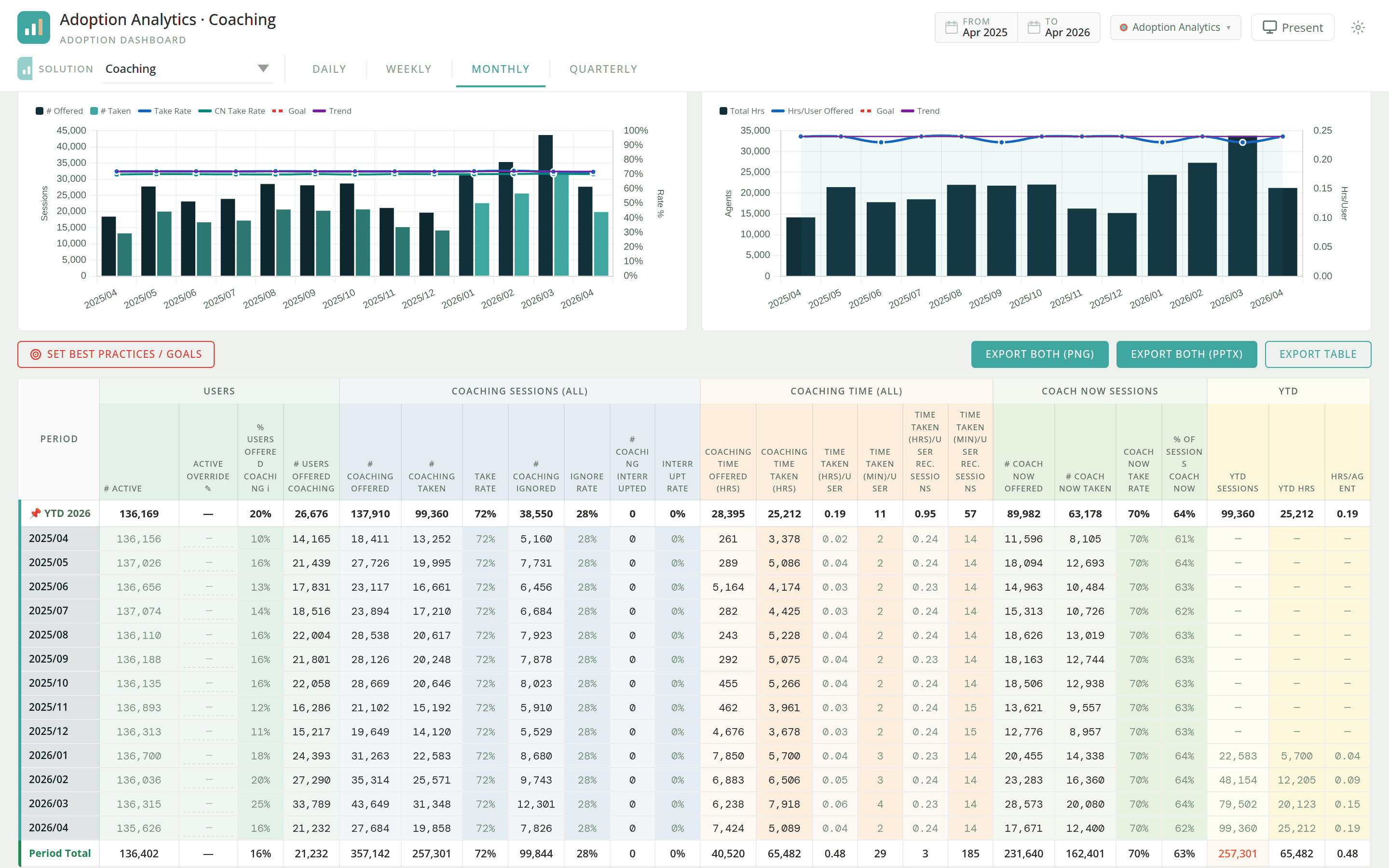Click the TO date calendar icon
The height and width of the screenshot is (868, 1389).
[1033, 27]
